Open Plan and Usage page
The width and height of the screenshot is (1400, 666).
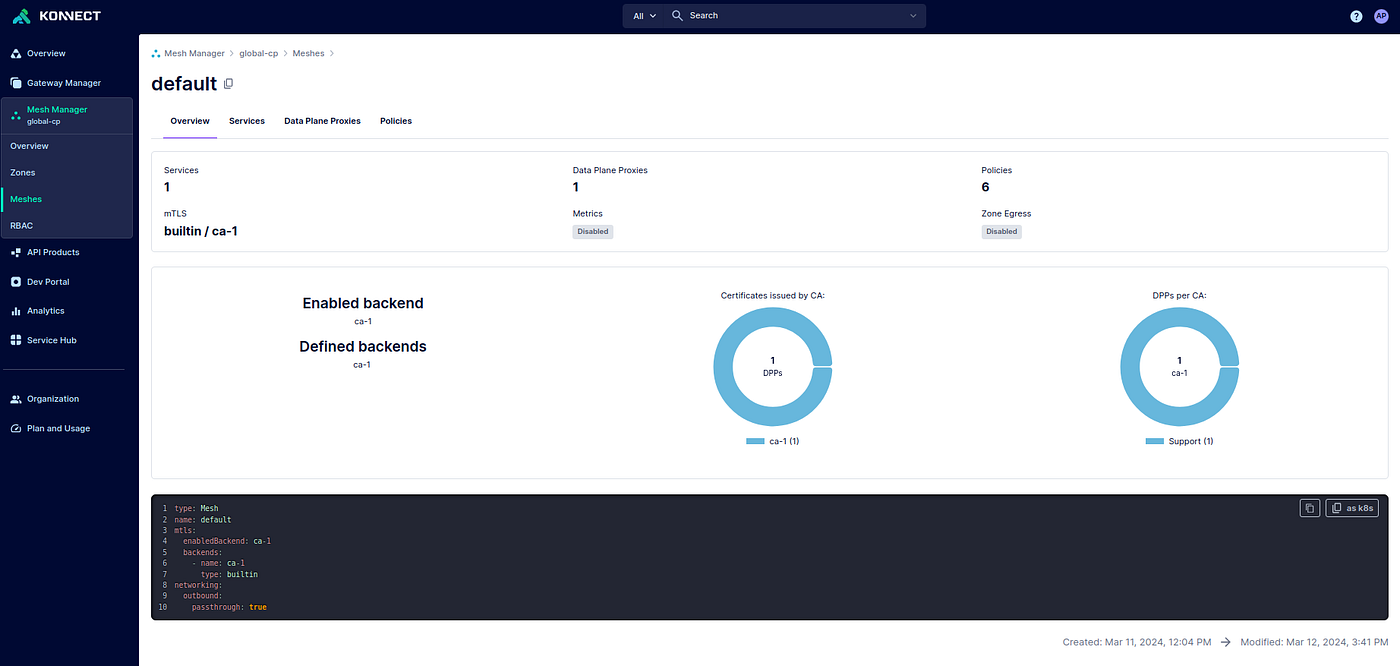(x=58, y=428)
